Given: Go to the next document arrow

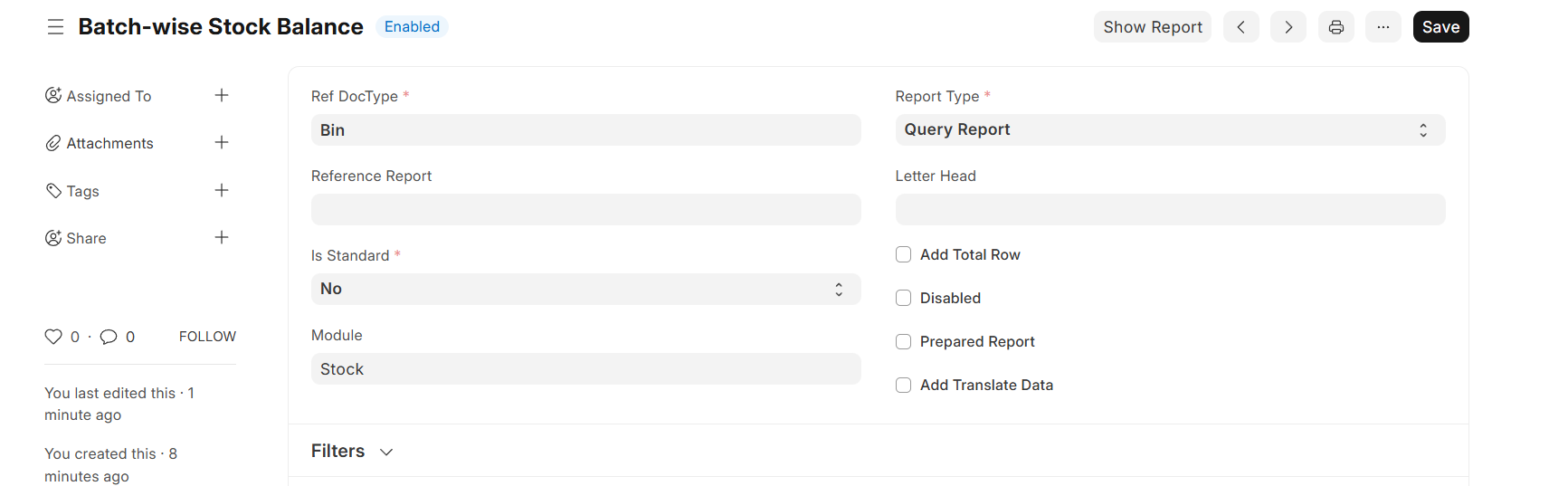Looking at the screenshot, I should [x=1288, y=27].
